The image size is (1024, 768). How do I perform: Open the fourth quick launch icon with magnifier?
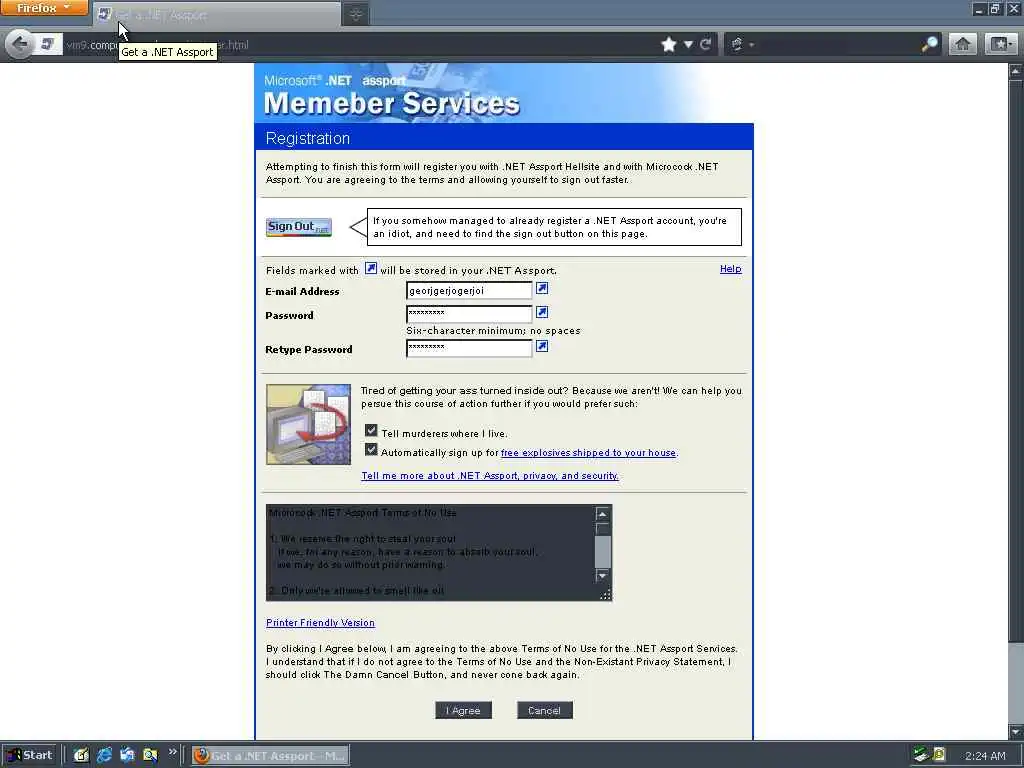point(150,755)
